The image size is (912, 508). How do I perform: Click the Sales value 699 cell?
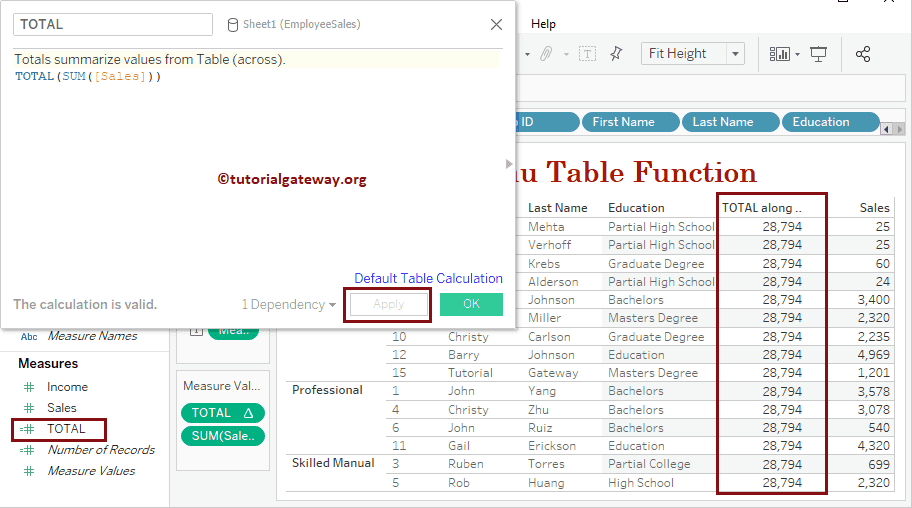click(879, 464)
